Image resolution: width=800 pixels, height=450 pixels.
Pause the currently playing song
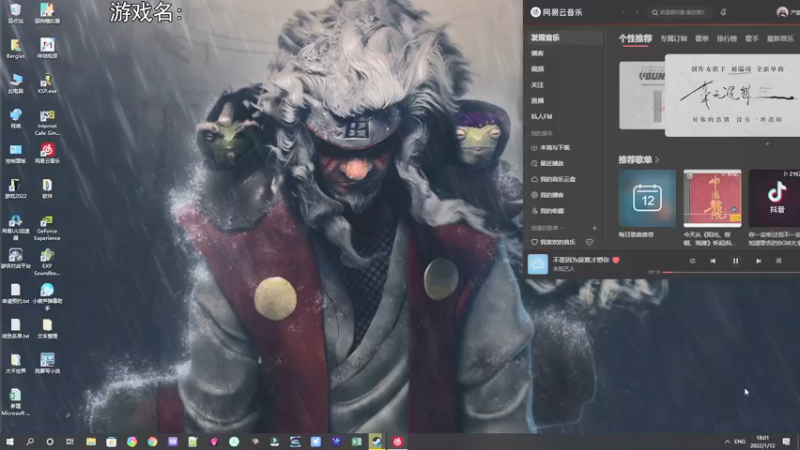click(735, 261)
